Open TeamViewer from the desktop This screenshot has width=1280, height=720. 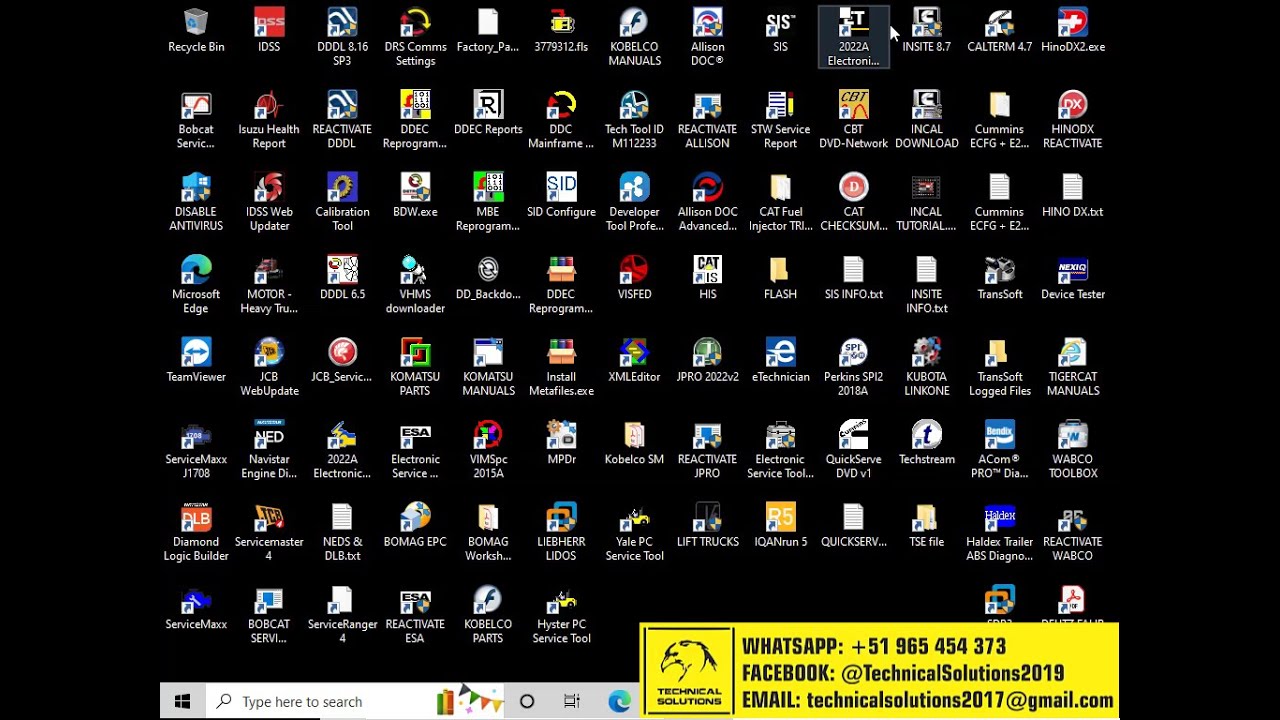tap(196, 361)
